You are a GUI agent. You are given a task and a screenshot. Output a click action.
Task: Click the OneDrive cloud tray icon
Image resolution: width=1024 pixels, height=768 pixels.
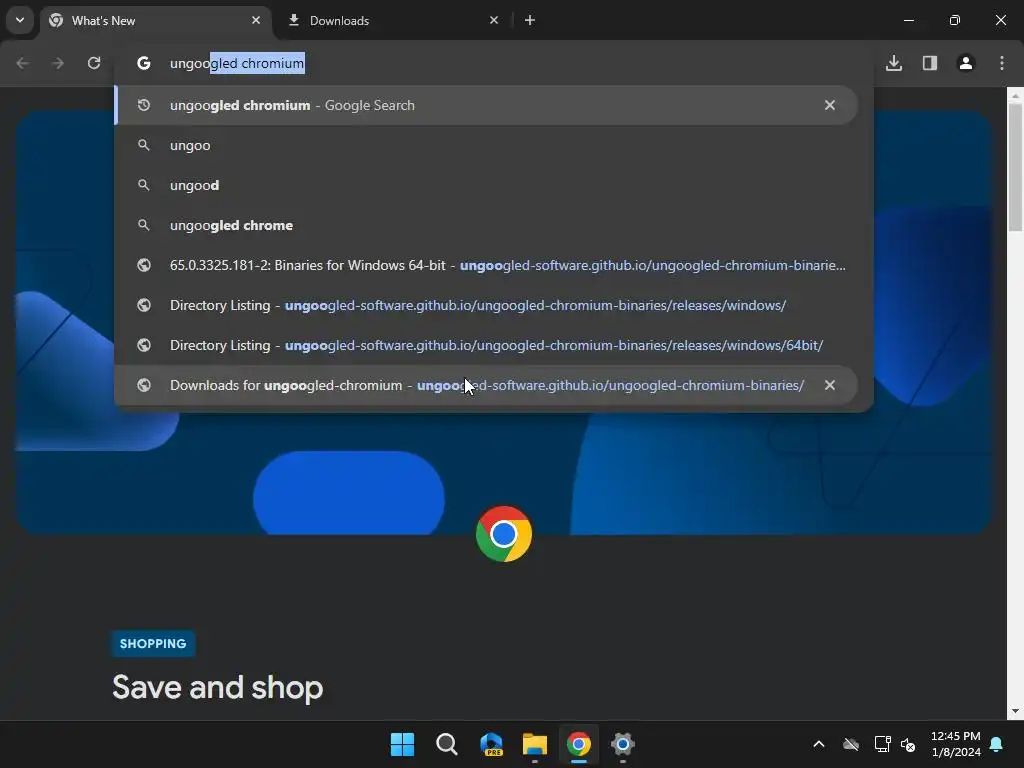pyautogui.click(x=851, y=744)
